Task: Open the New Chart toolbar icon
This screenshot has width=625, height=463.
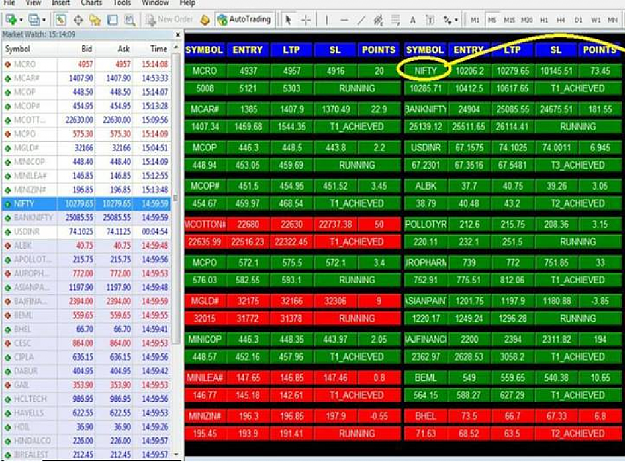Action: pos(11,20)
